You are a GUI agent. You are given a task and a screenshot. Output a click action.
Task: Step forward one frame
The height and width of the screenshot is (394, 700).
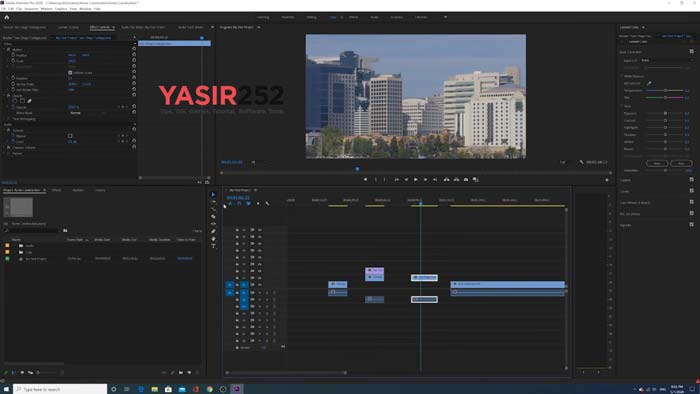point(425,179)
